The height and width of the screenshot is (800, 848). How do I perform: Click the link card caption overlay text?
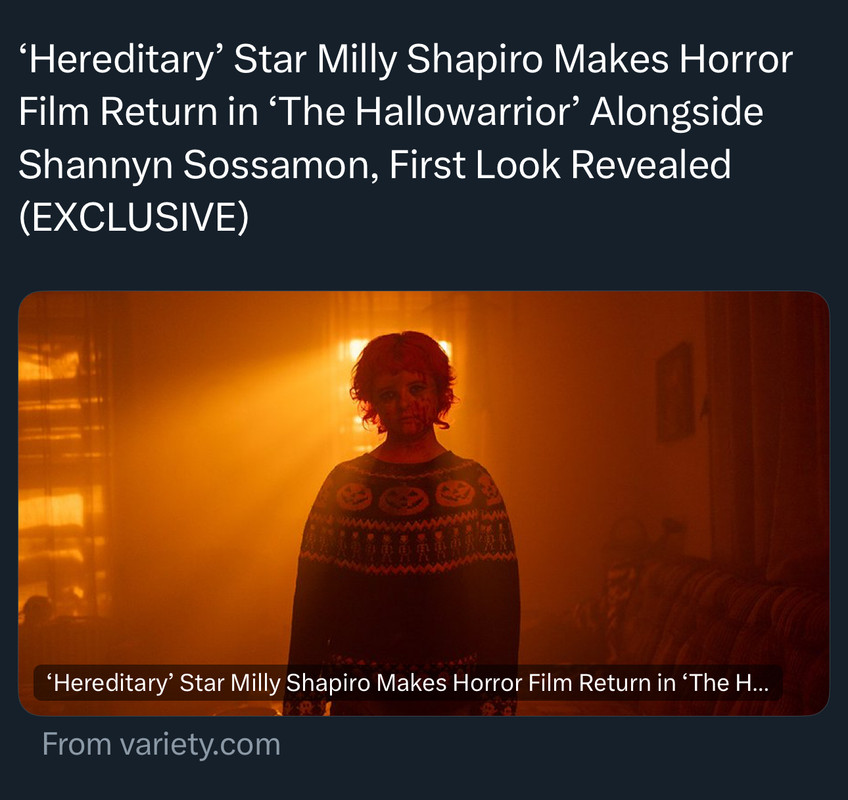(x=408, y=683)
